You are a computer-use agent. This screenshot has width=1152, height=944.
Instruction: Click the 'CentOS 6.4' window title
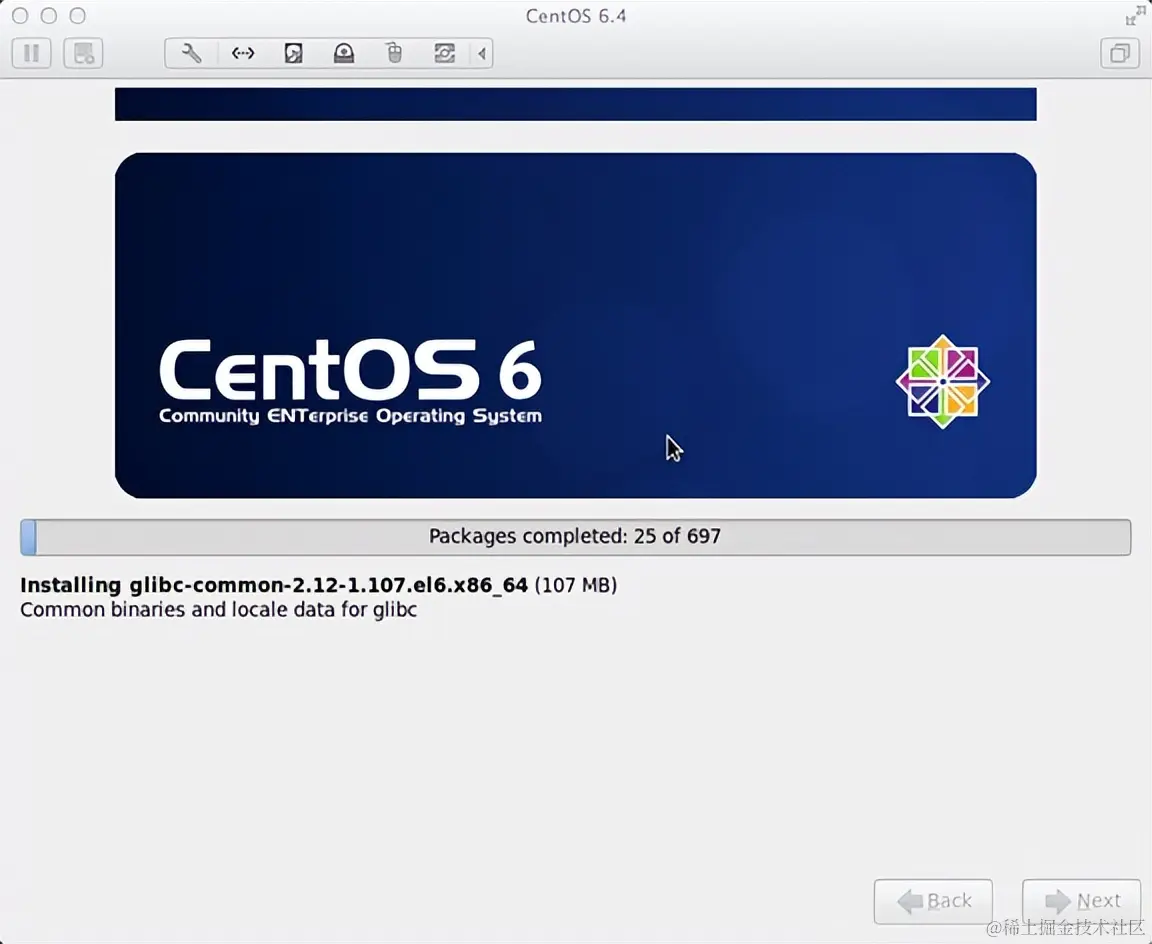(x=576, y=16)
